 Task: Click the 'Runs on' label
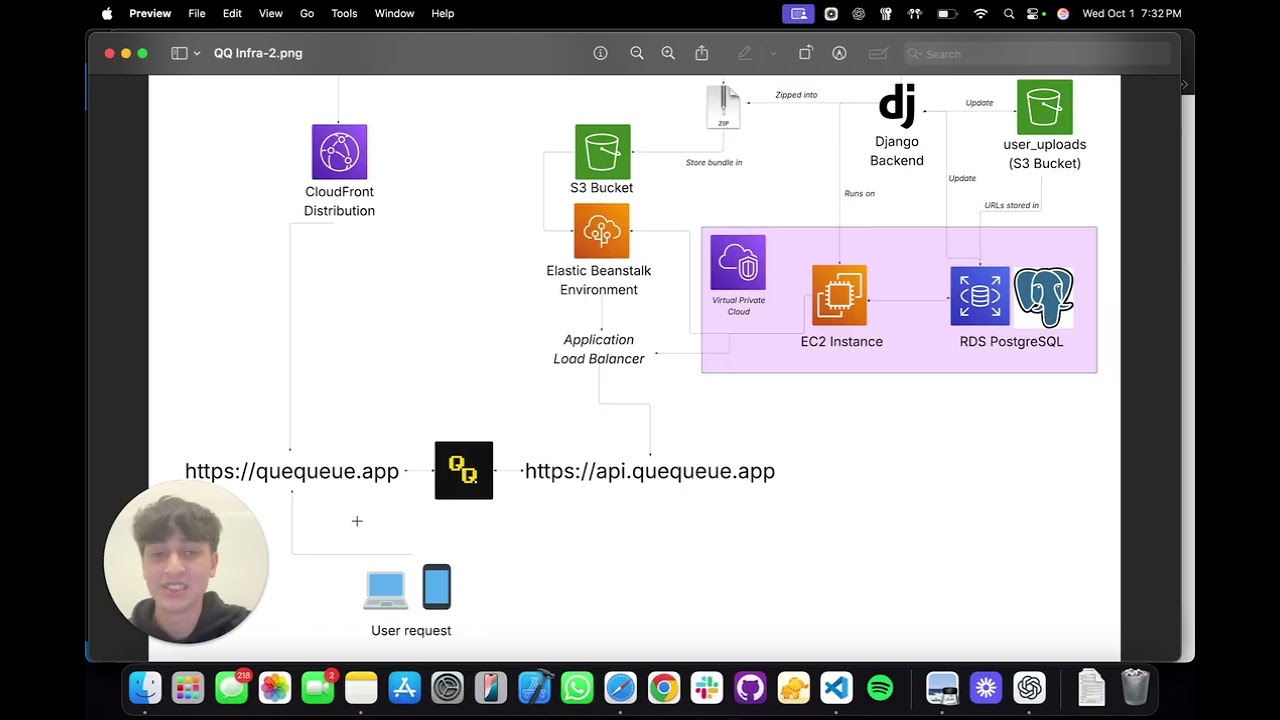click(859, 193)
